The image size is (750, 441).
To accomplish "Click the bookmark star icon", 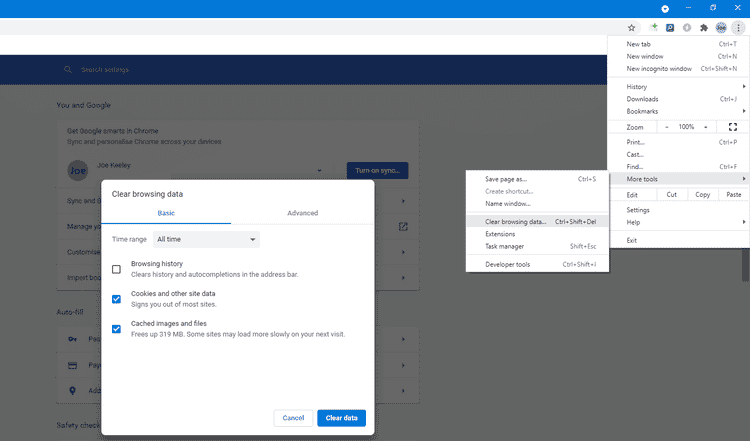I will [x=631, y=28].
